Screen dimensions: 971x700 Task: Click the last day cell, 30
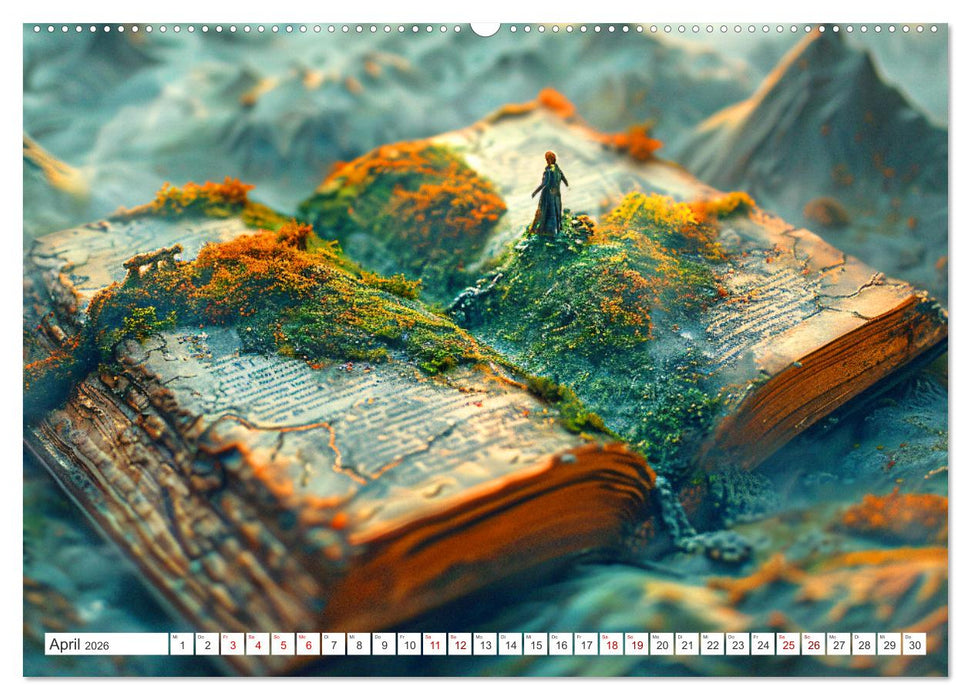click(x=913, y=644)
